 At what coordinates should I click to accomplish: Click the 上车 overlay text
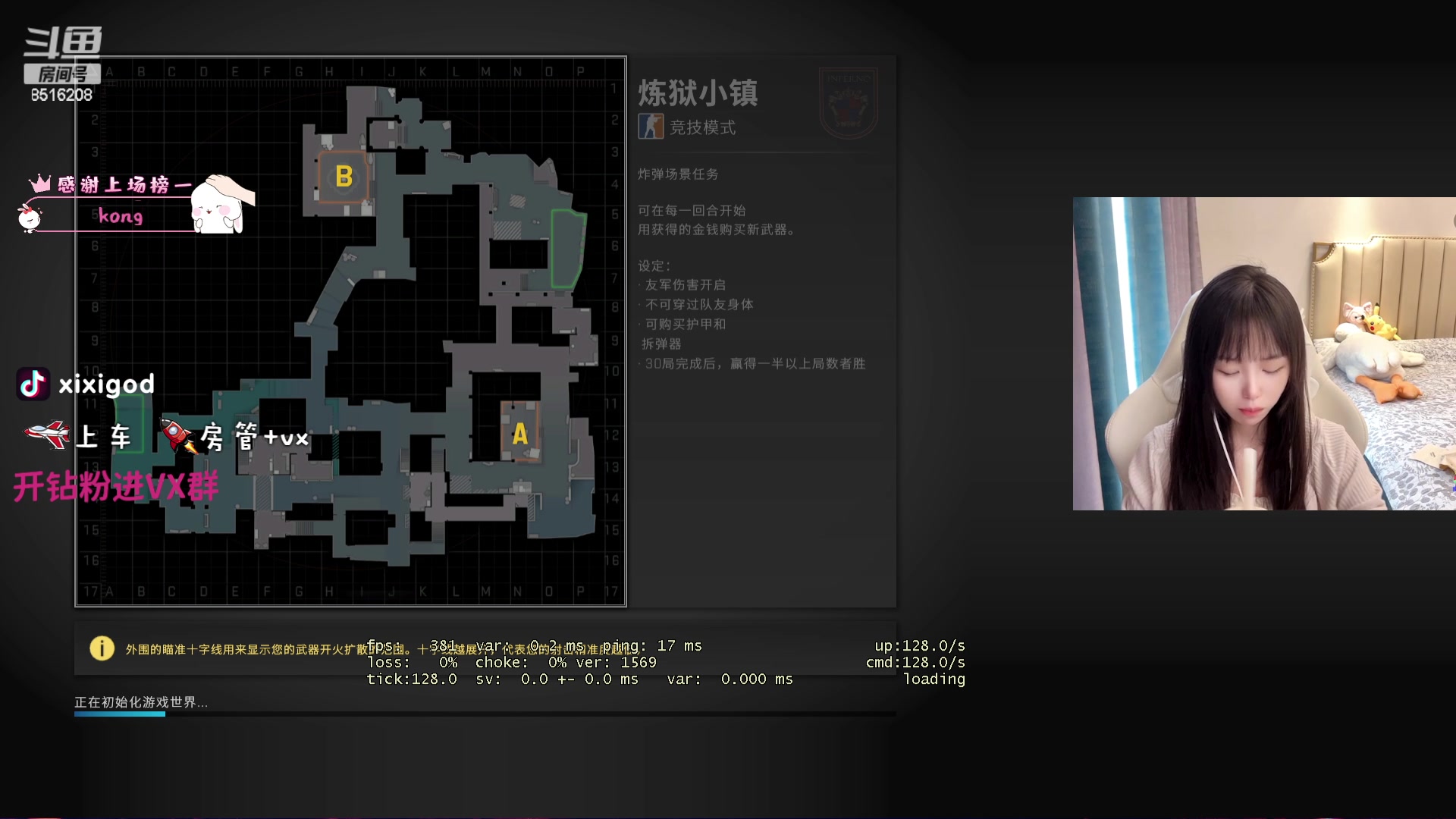point(105,436)
